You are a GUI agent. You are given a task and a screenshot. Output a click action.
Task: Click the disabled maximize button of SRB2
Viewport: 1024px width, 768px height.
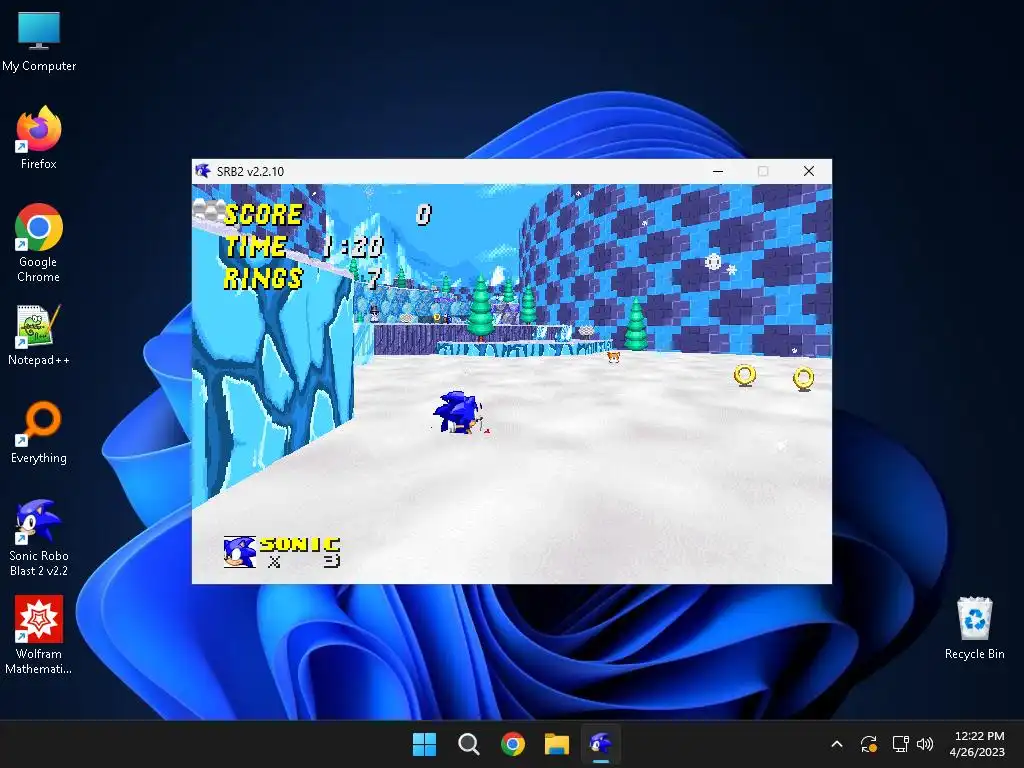763,171
